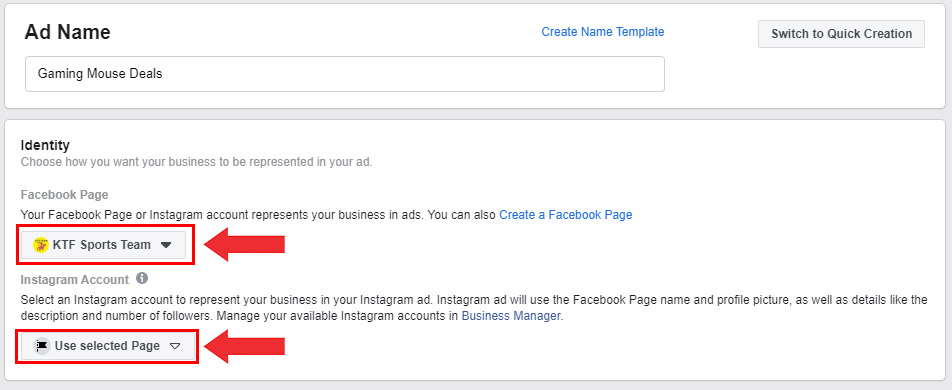
Task: Follow the Create a Facebook Page link
Action: (x=566, y=215)
